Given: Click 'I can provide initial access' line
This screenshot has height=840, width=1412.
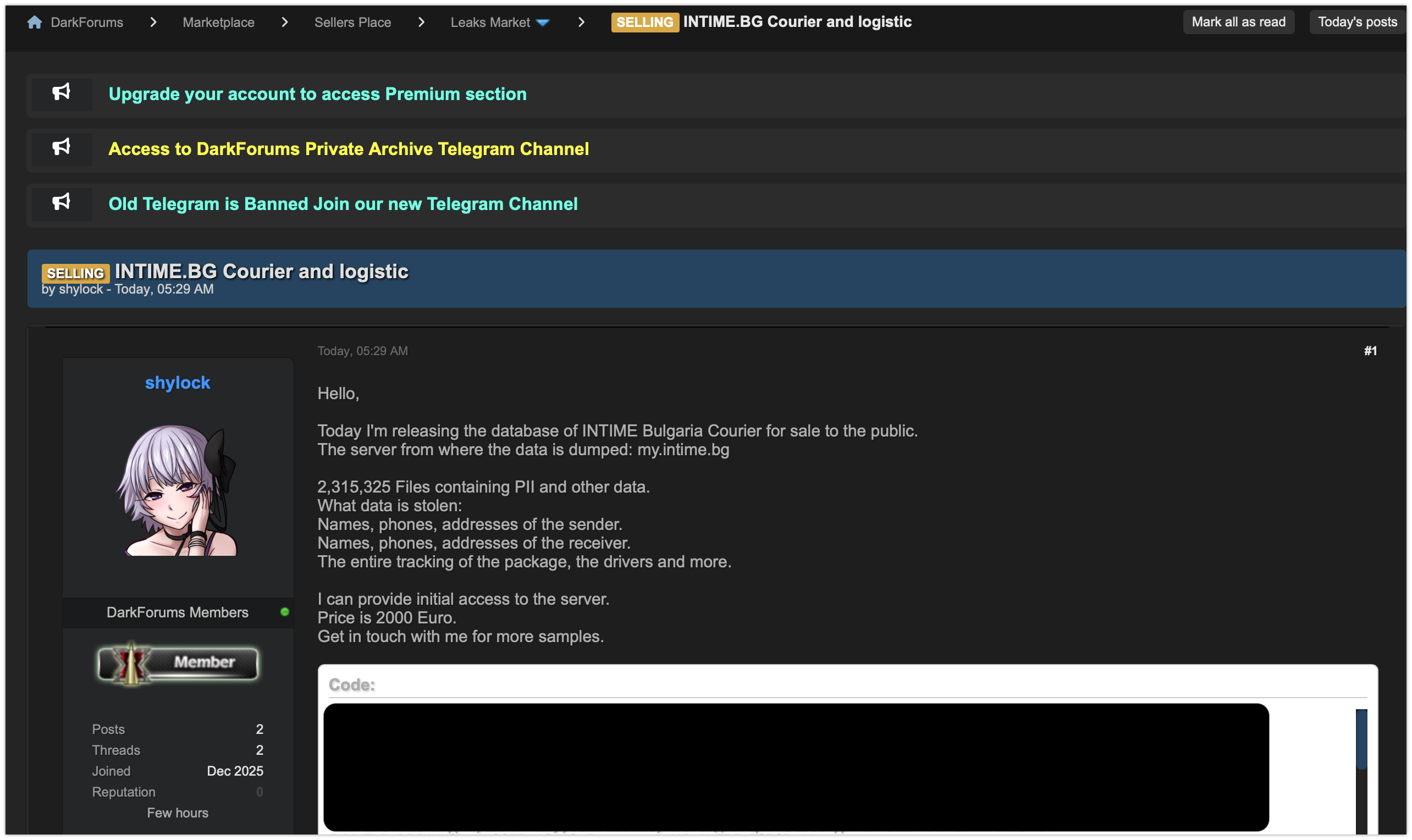Looking at the screenshot, I should pyautogui.click(x=463, y=599).
